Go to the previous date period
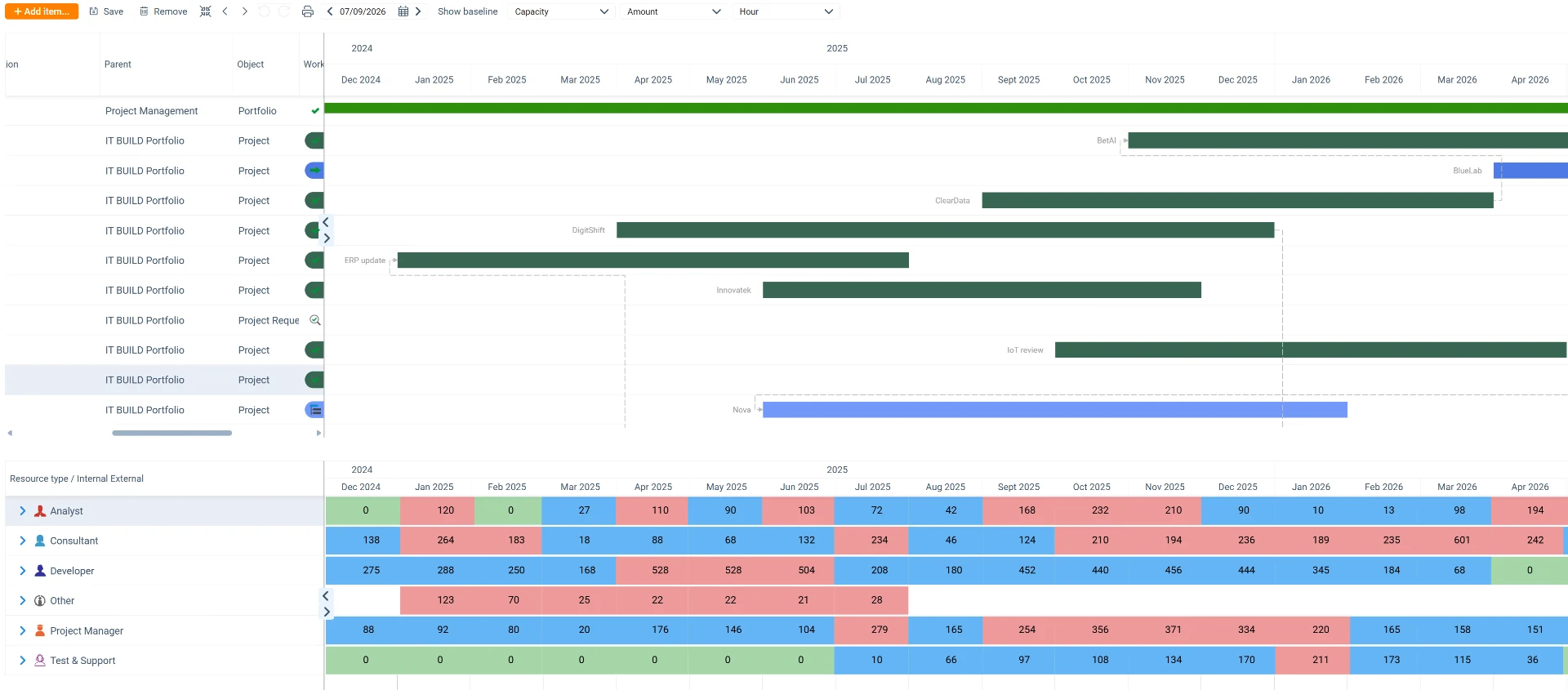The width and height of the screenshot is (1568, 690). pos(330,11)
